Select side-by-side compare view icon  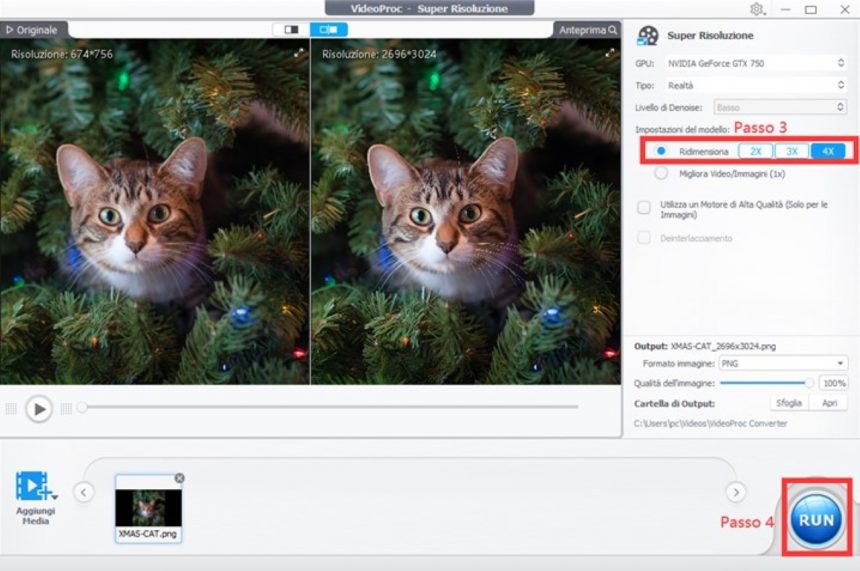click(x=329, y=30)
